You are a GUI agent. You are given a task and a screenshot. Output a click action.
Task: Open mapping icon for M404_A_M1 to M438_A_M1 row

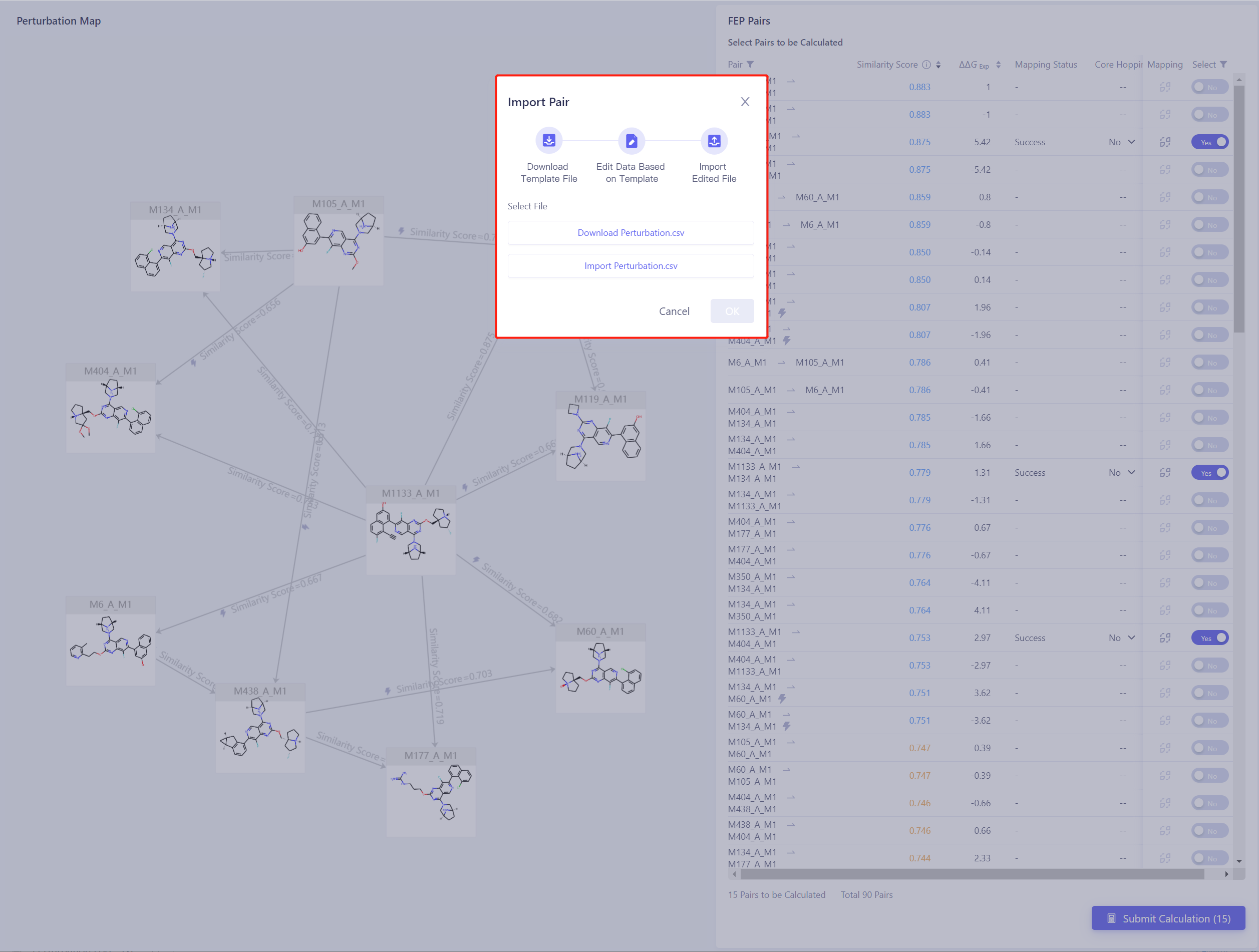tap(1165, 803)
